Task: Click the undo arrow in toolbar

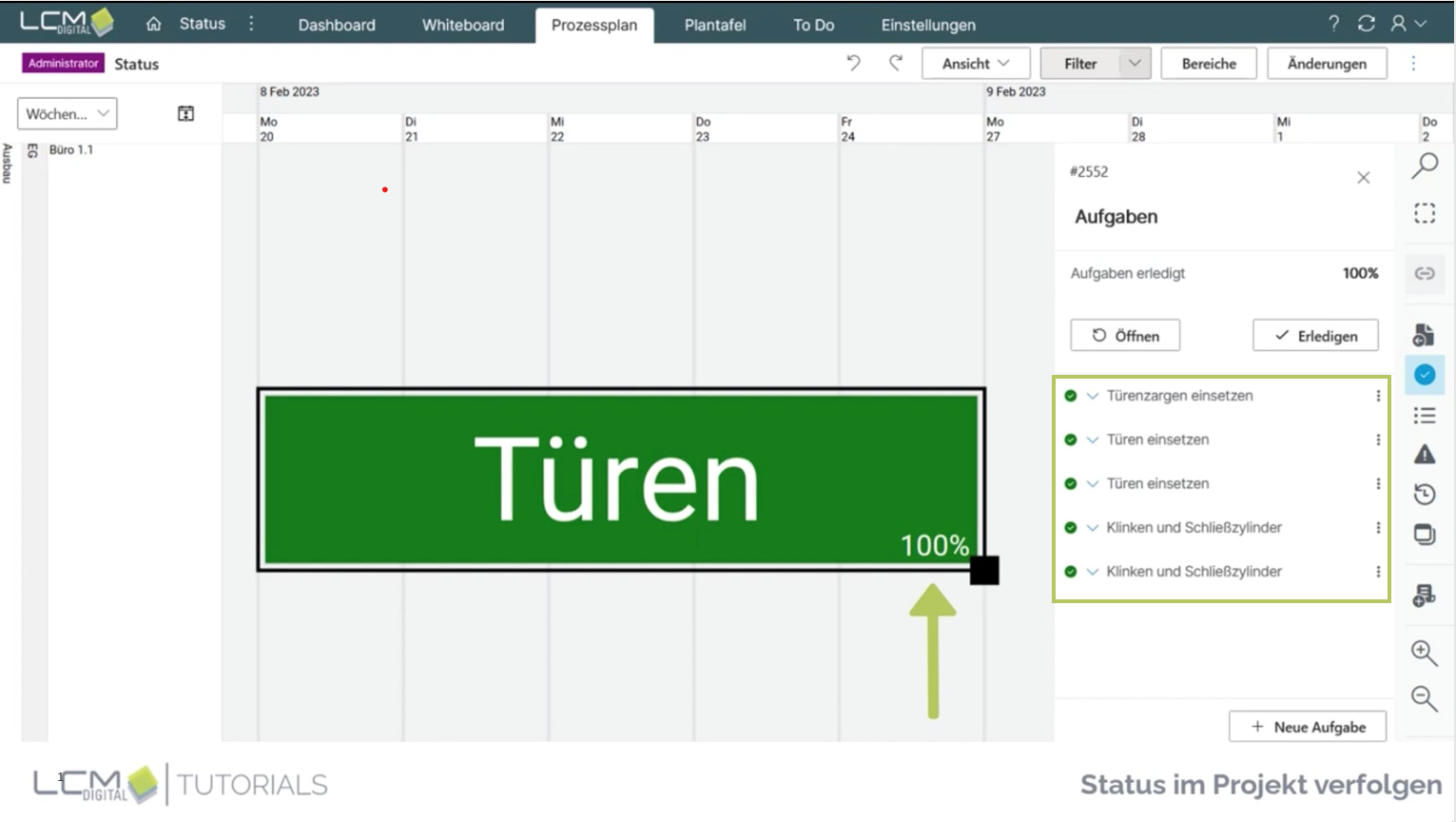Action: point(853,63)
